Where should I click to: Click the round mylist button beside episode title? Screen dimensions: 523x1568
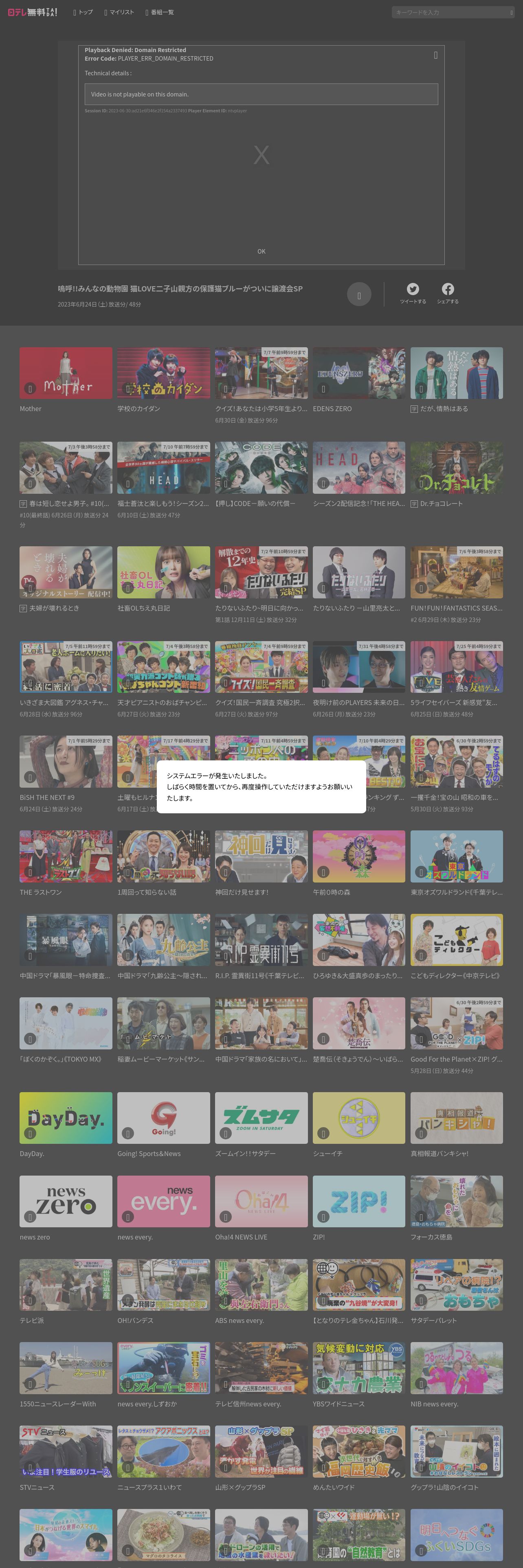359,295
